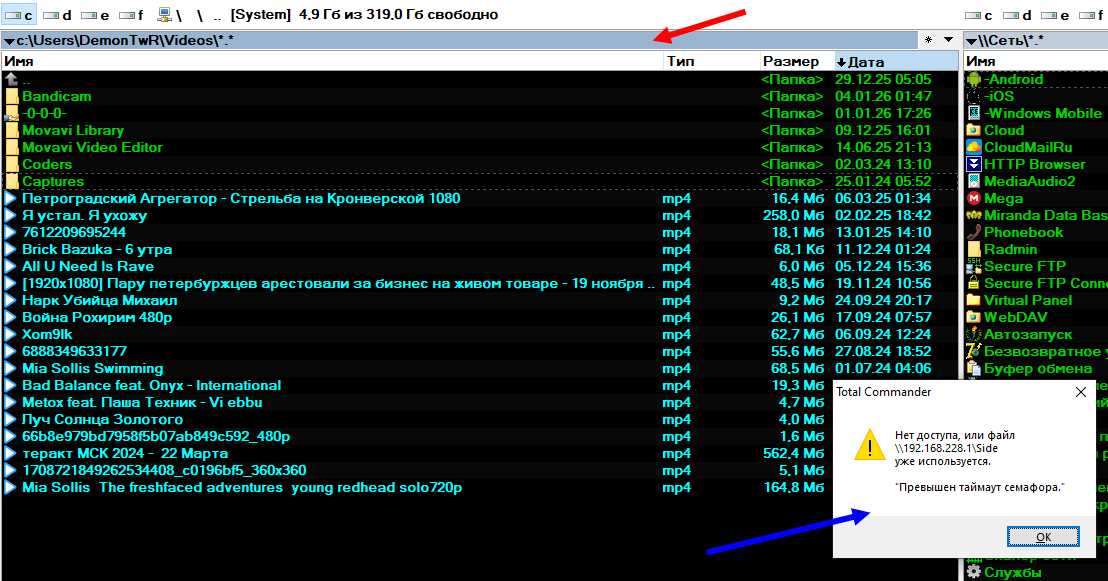Viewport: 1108px width, 581px height.
Task: Click warning icon in Total Commander dialog
Action: (869, 445)
